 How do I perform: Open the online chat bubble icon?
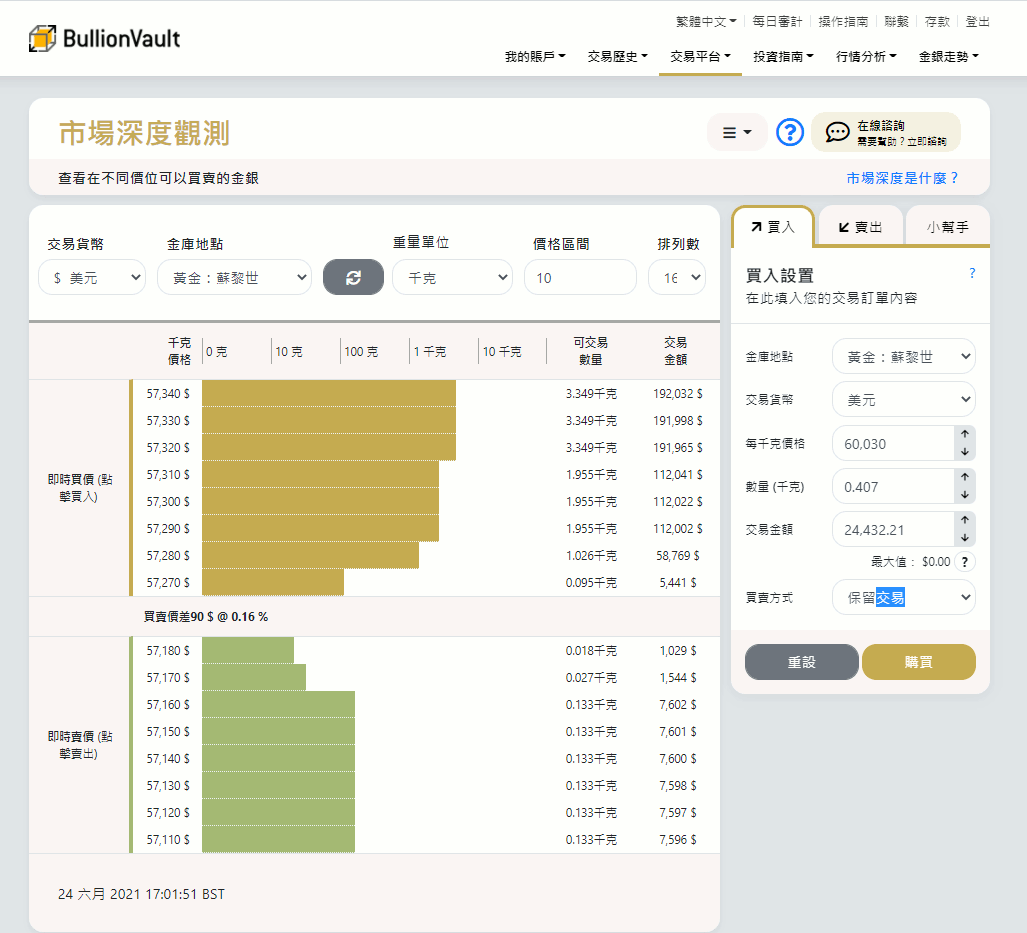click(837, 132)
